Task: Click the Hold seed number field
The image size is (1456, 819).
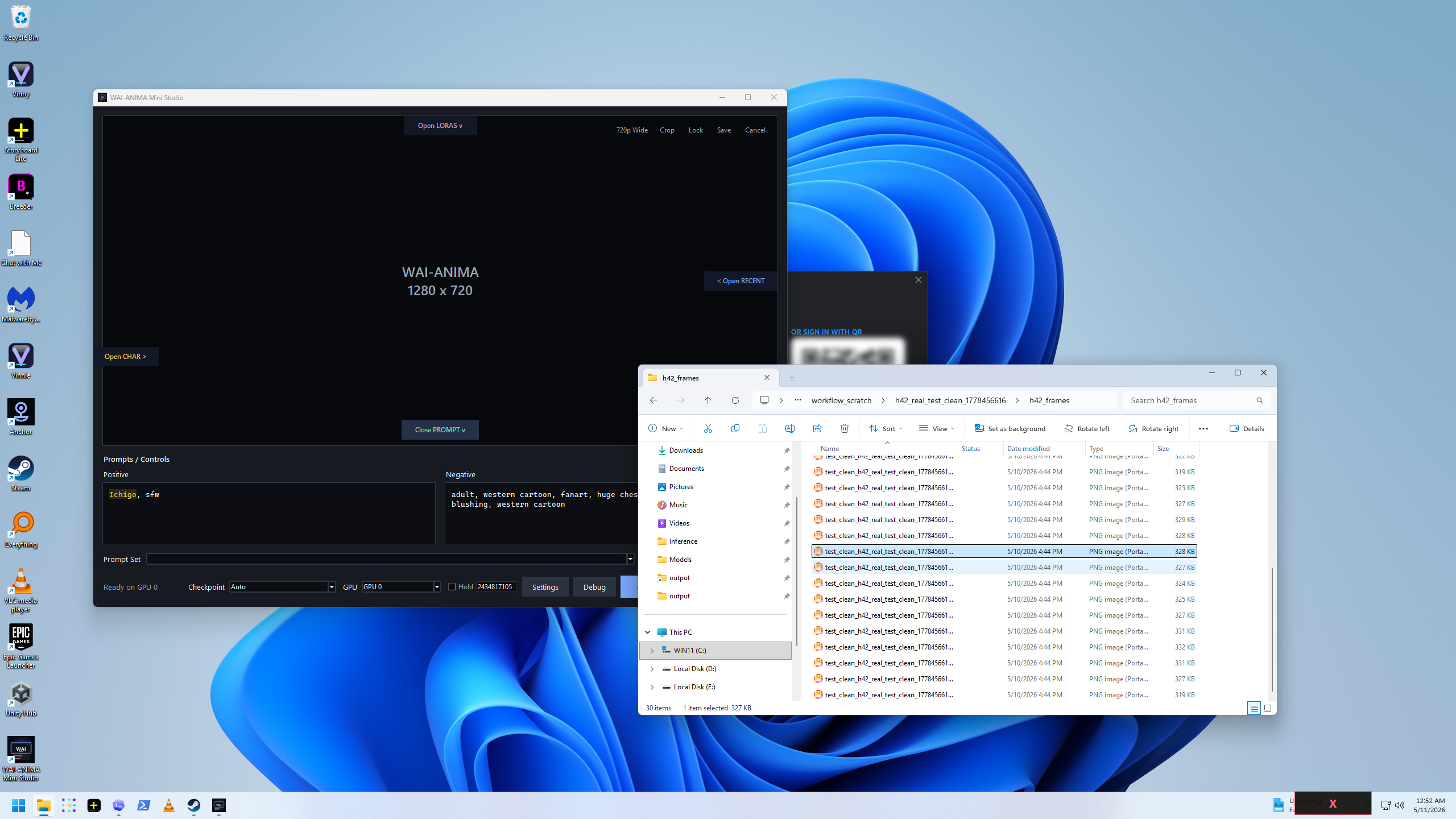Action: click(x=495, y=587)
